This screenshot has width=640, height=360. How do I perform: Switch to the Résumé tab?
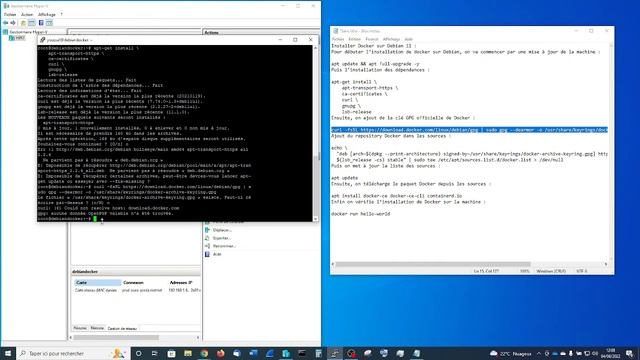tap(80, 328)
